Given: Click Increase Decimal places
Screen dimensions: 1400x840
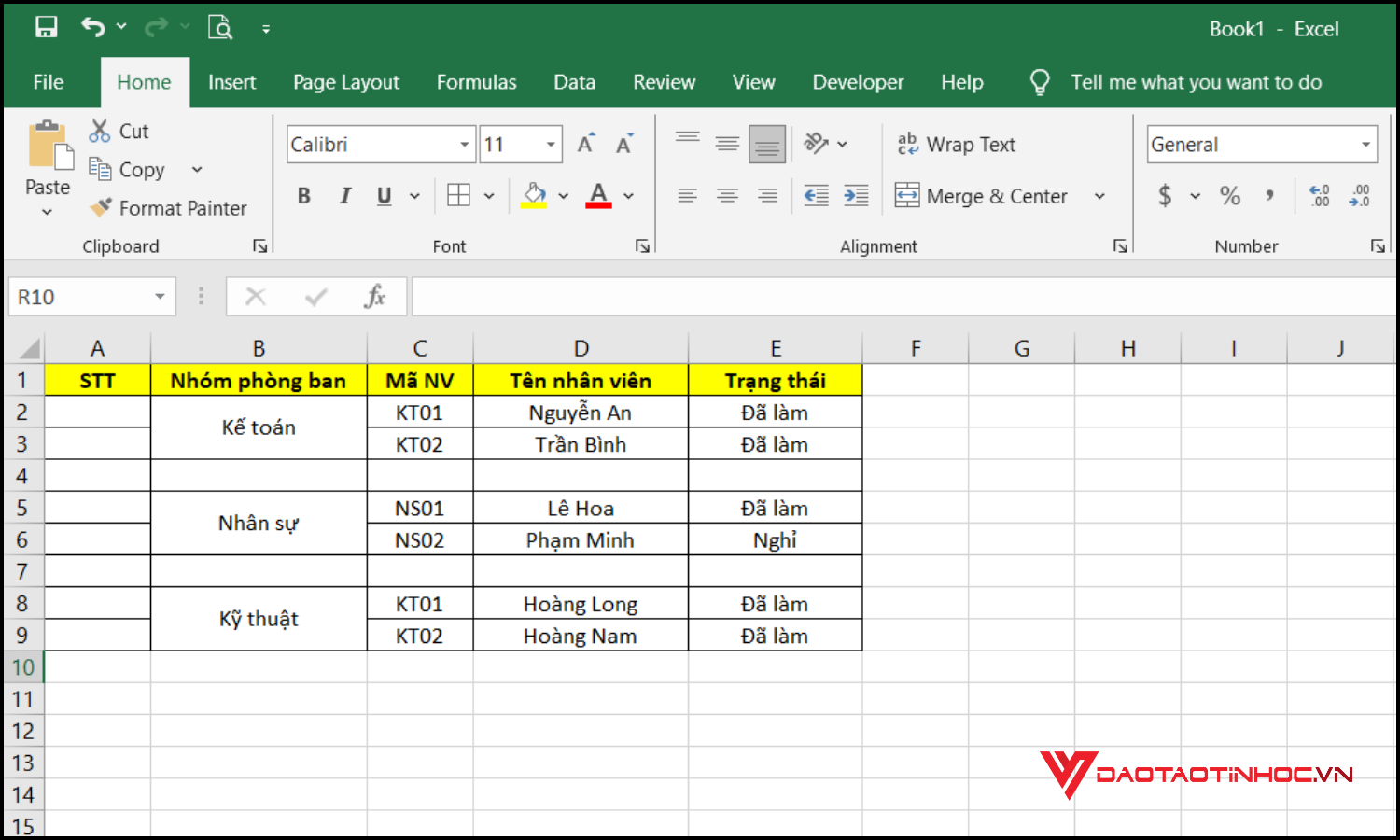Looking at the screenshot, I should click(x=1318, y=195).
